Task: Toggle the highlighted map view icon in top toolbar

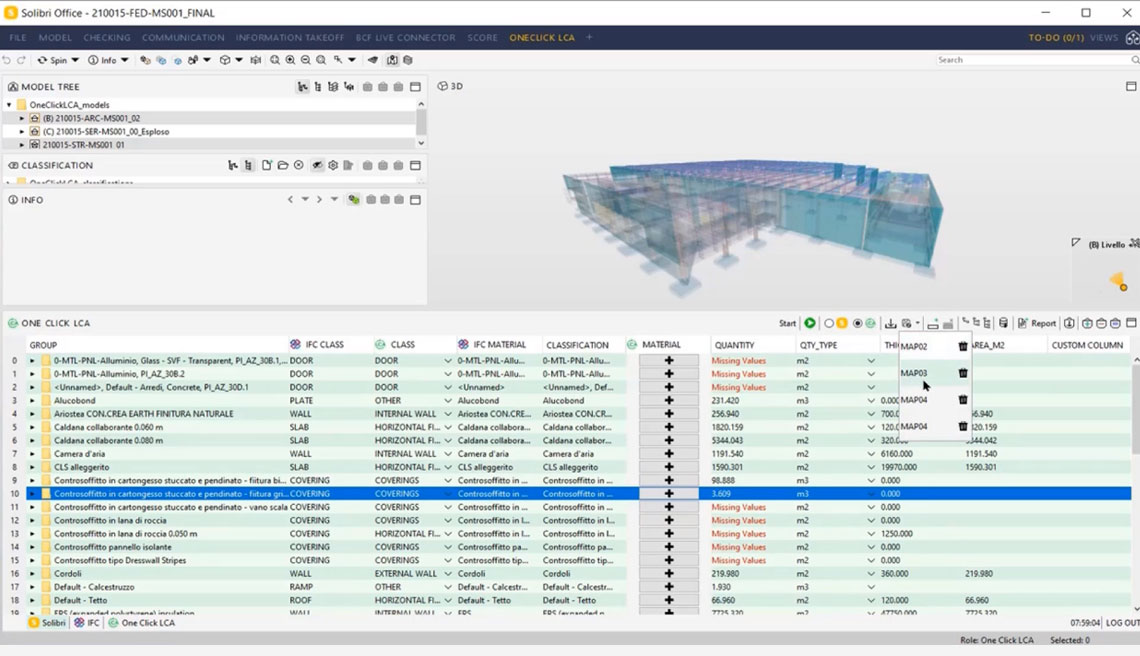Action: click(392, 60)
